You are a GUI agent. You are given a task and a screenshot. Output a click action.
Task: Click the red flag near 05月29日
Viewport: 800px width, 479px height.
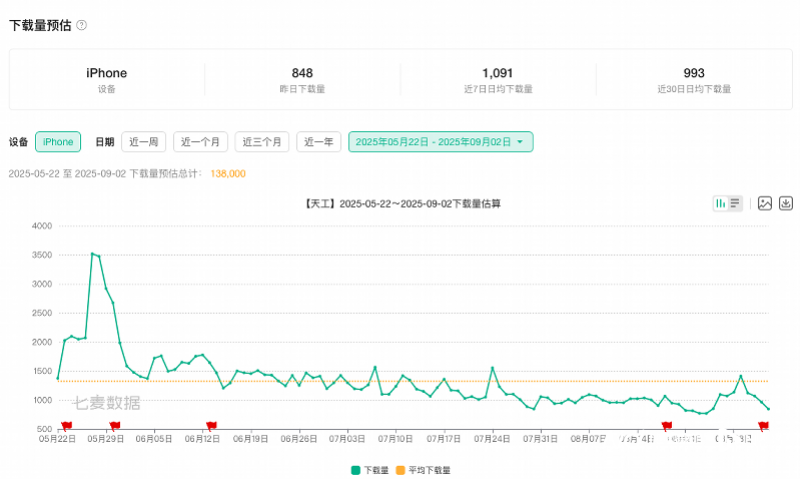[x=115, y=426]
